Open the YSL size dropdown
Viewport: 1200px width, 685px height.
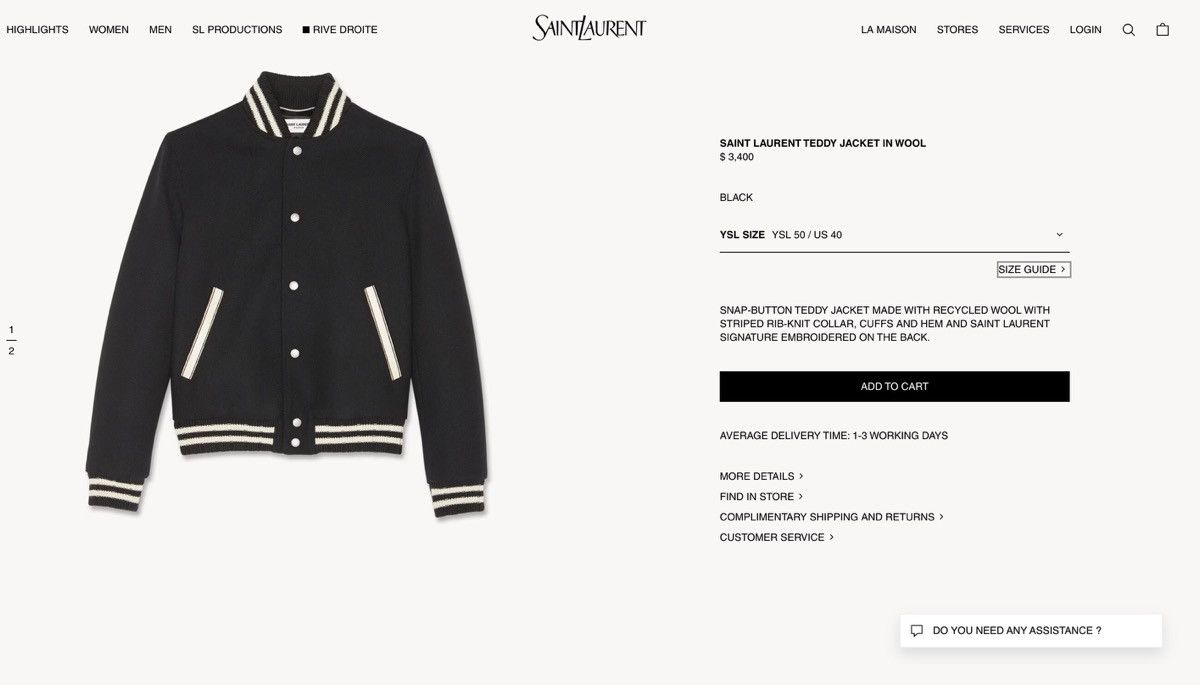tap(894, 235)
